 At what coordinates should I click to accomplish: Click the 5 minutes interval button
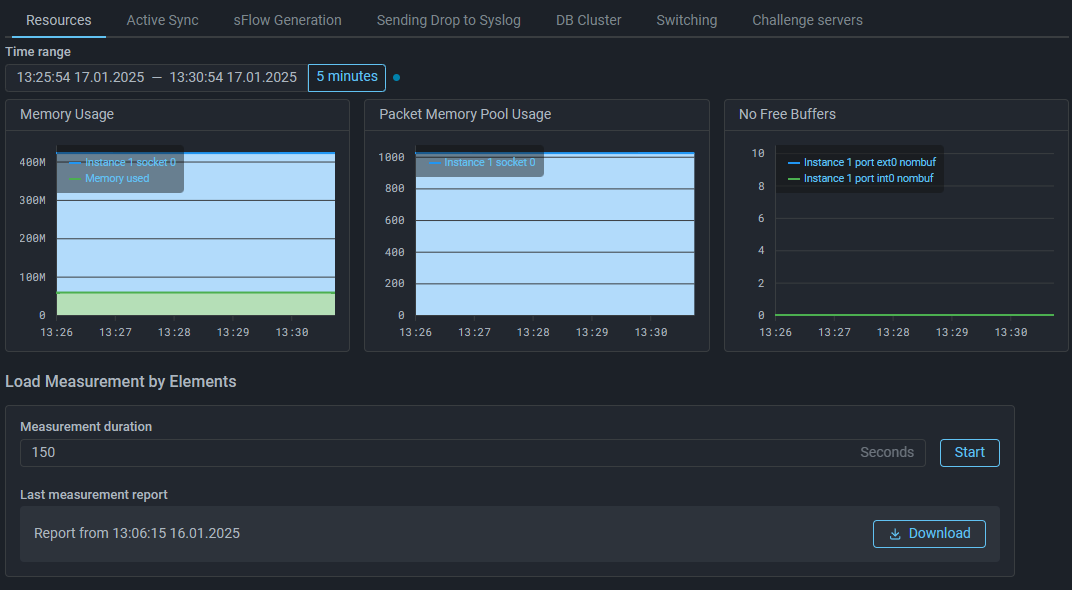click(x=347, y=77)
